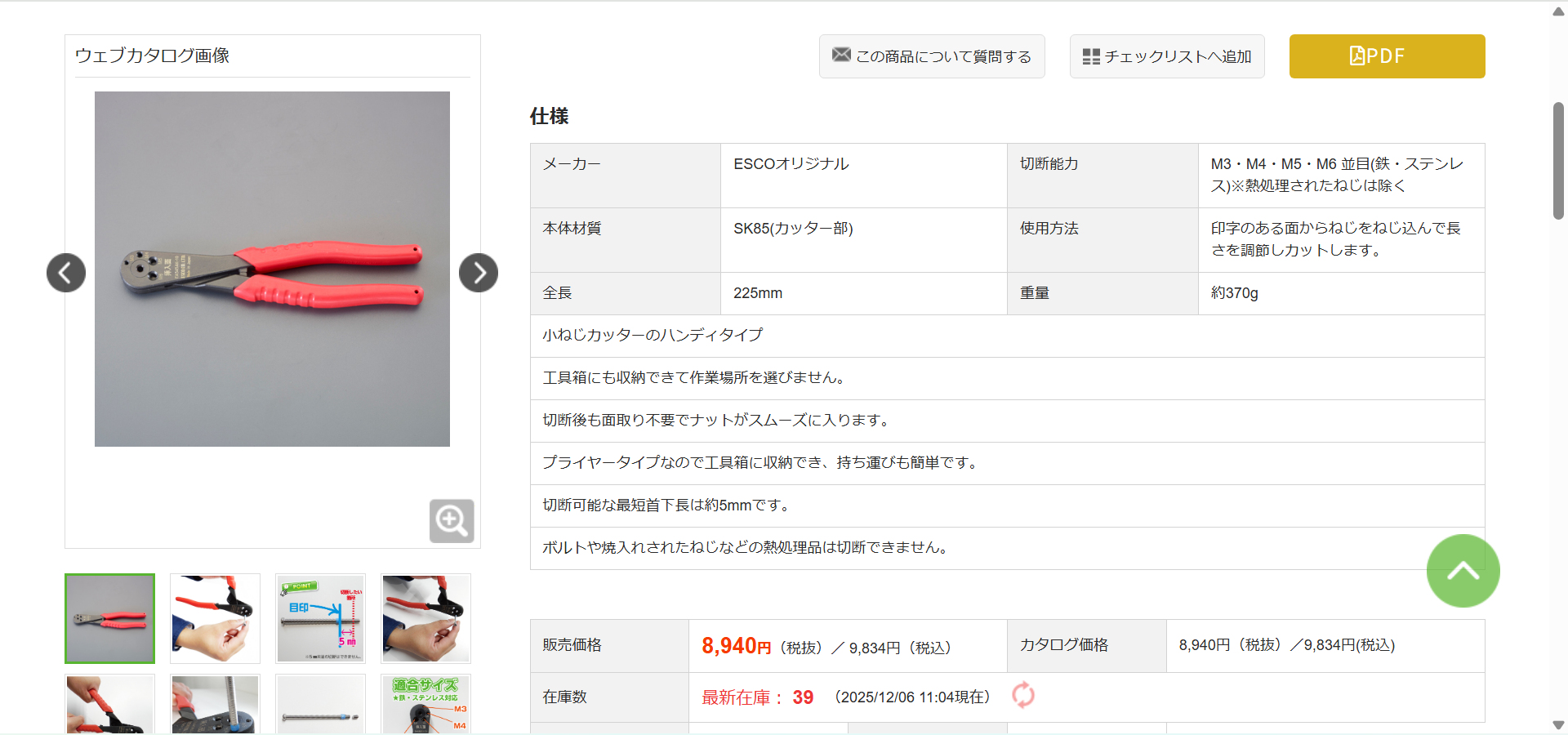Click scrollbar up arrow

1558,11
